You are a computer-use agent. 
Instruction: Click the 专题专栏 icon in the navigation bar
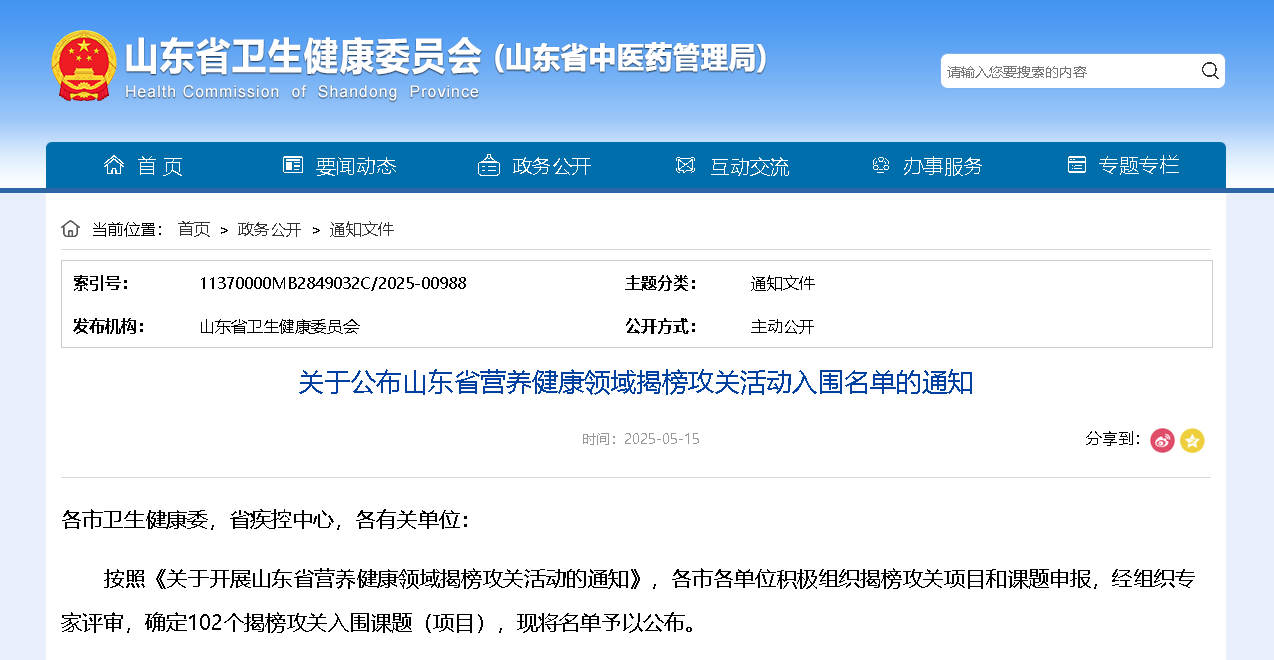point(1077,165)
